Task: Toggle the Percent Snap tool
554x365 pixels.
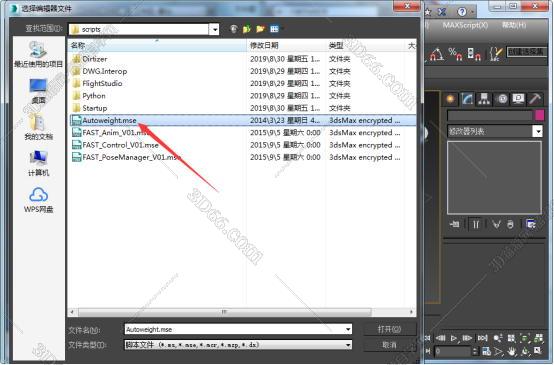Action: pyautogui.click(x=455, y=54)
